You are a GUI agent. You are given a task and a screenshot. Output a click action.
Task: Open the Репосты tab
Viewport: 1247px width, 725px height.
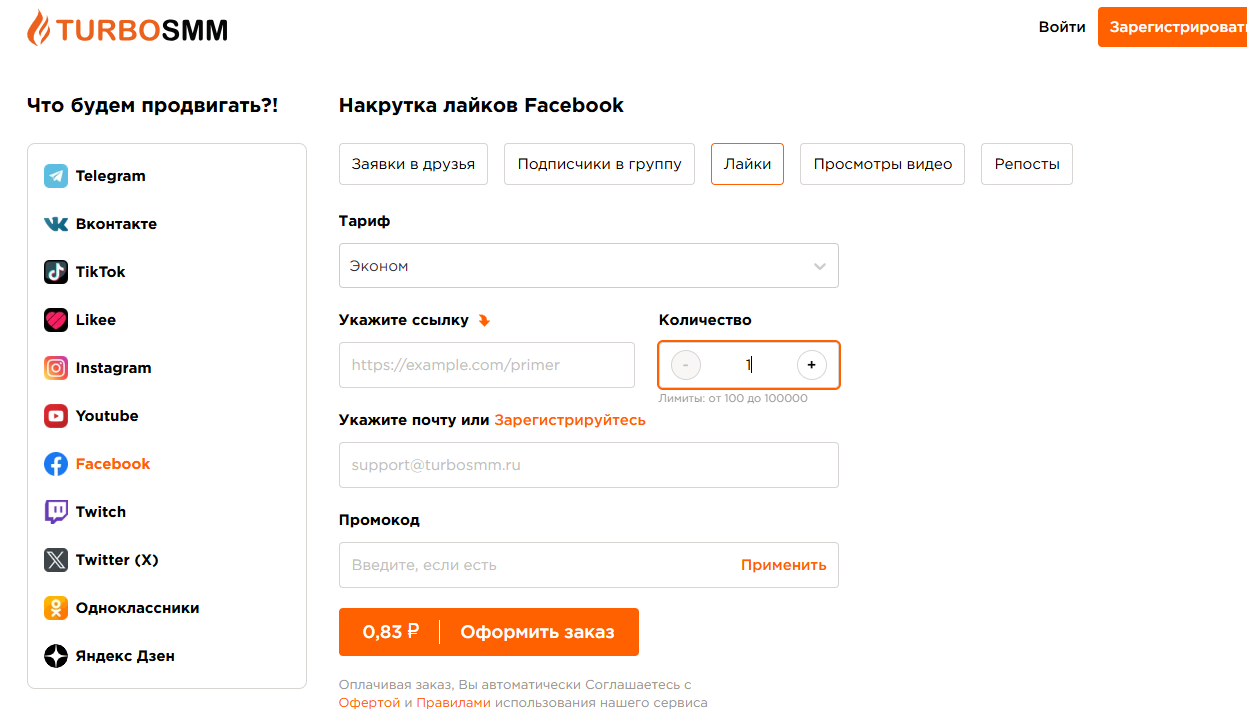[1027, 164]
